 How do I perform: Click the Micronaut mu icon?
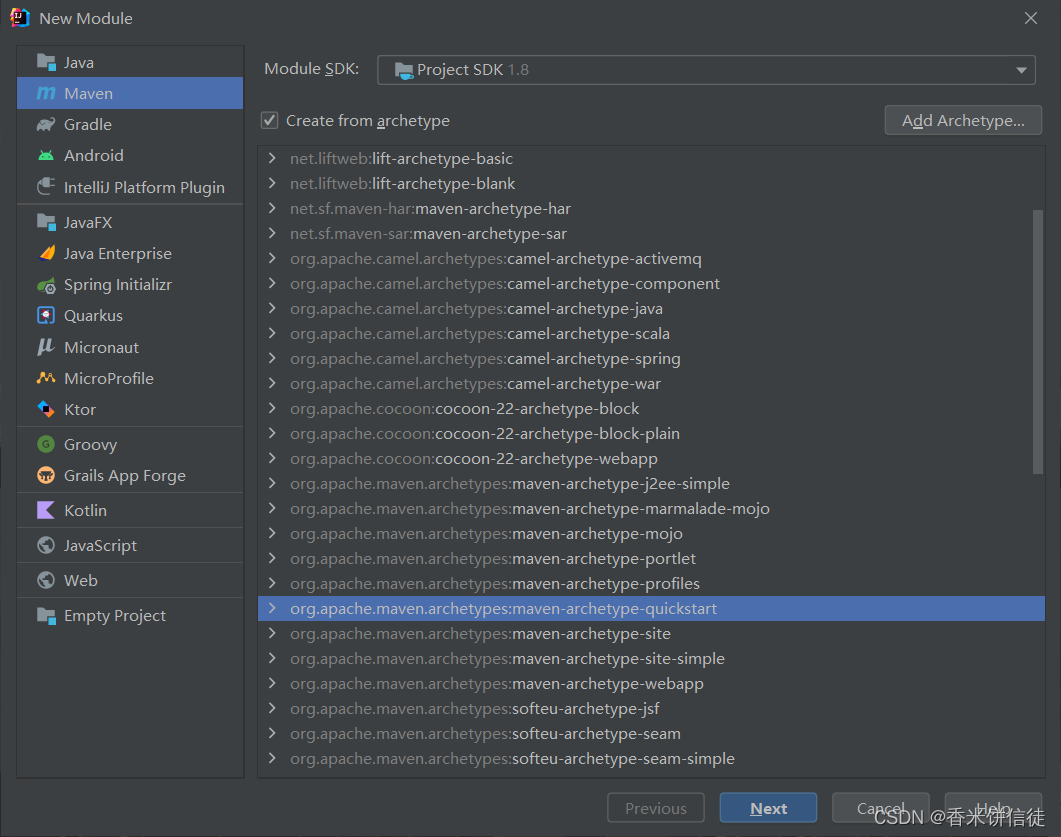[x=46, y=347]
